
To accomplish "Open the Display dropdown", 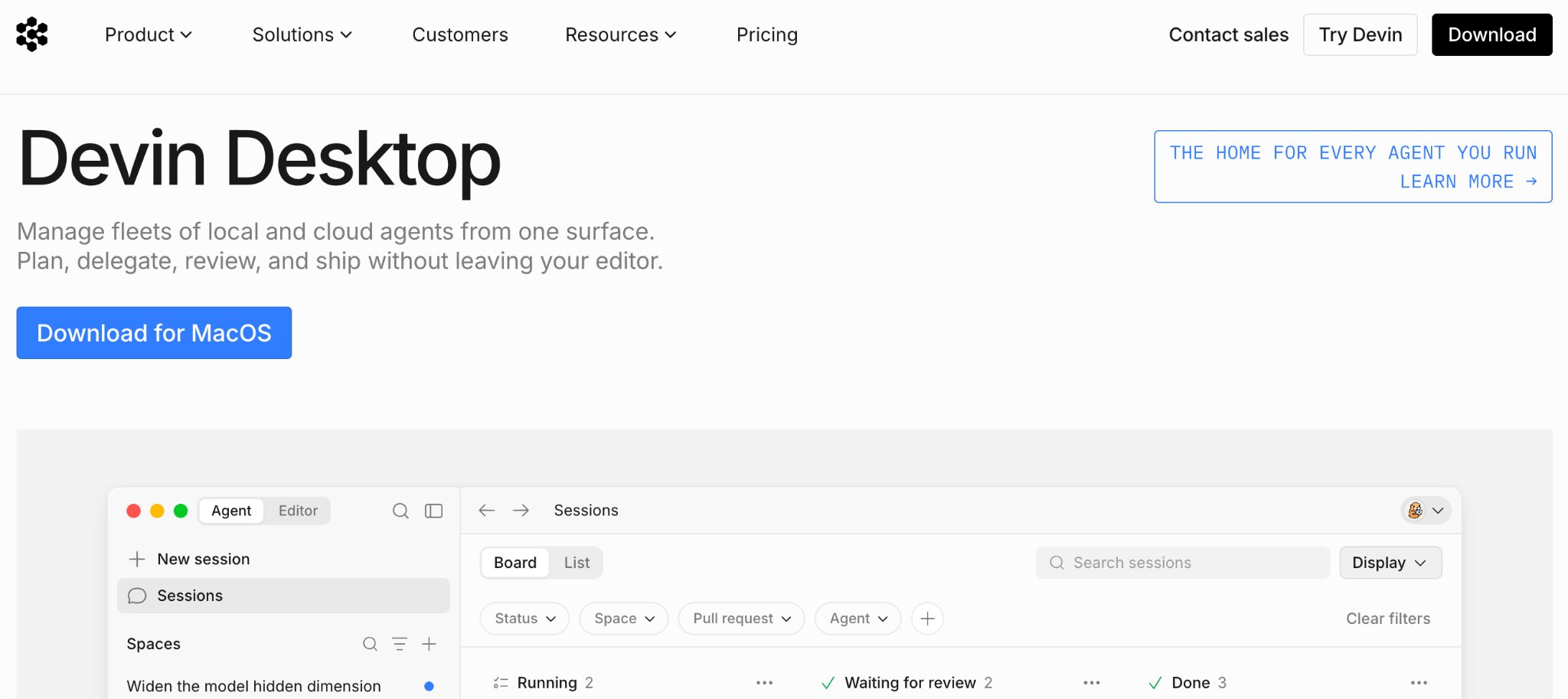I will 1390,563.
